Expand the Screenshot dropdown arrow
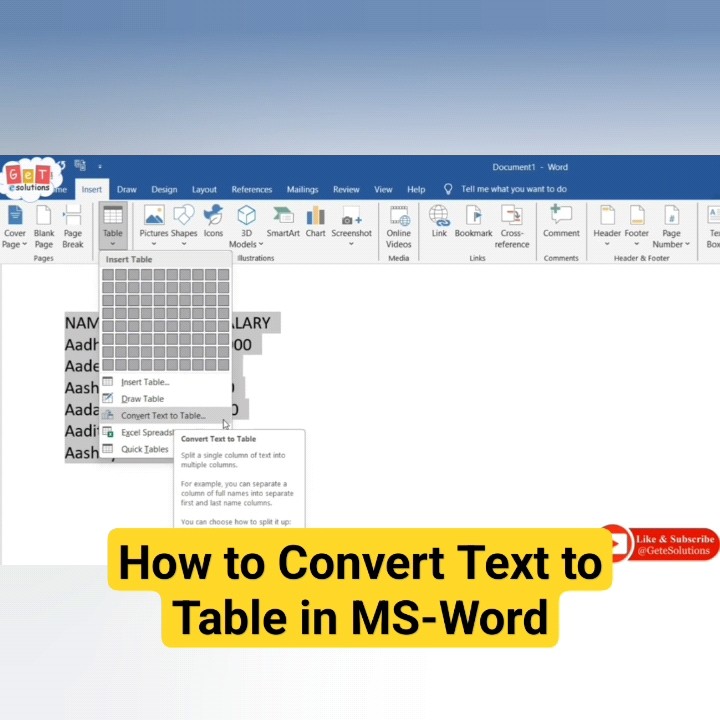 pos(351,244)
